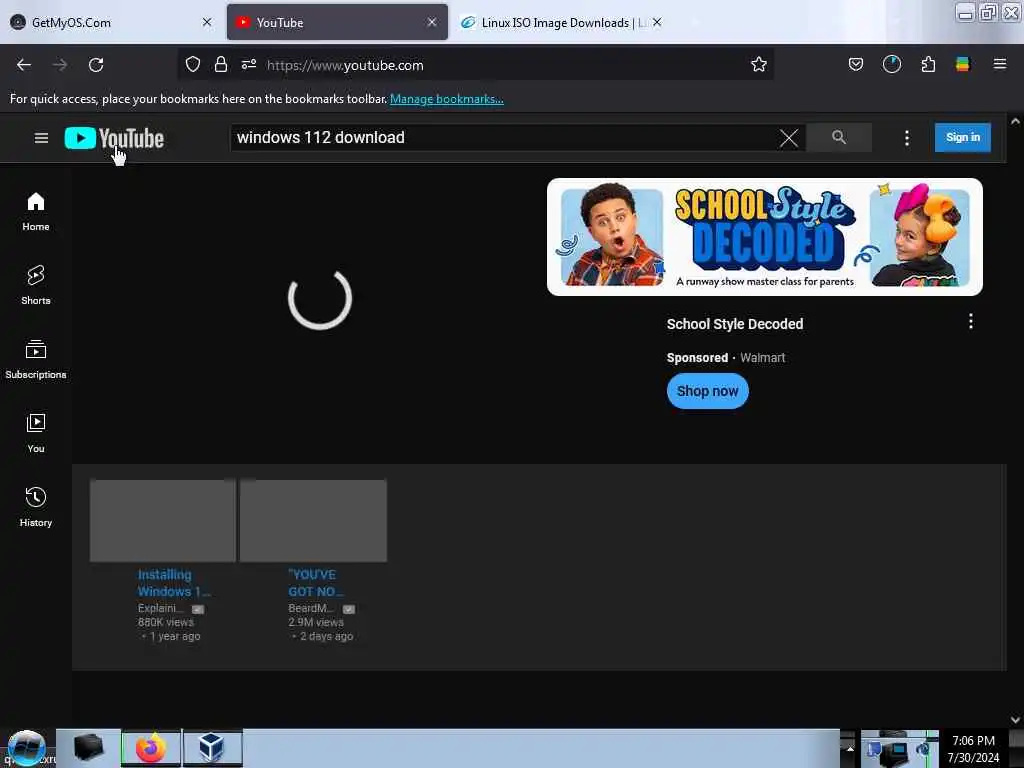The width and height of the screenshot is (1024, 768).
Task: Click the Manage bookmarks... link
Action: pos(447,99)
